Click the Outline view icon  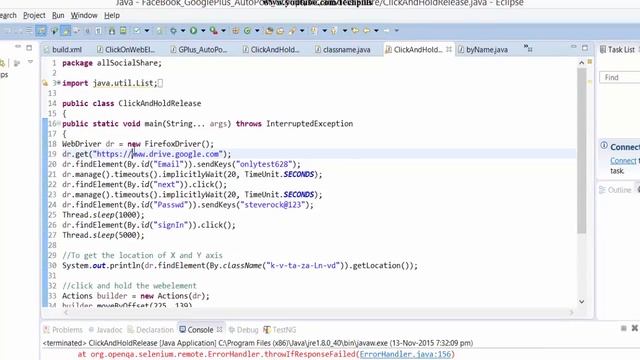click(x=602, y=190)
